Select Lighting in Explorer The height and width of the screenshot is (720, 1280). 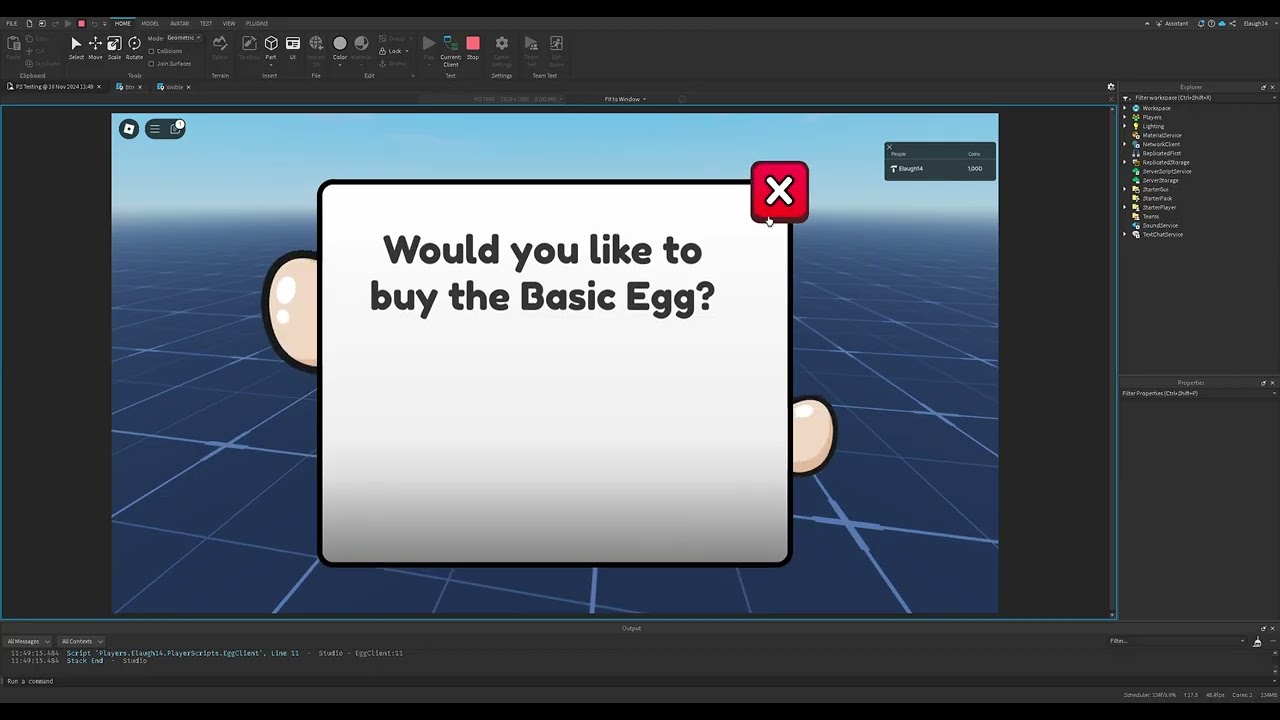(1153, 126)
